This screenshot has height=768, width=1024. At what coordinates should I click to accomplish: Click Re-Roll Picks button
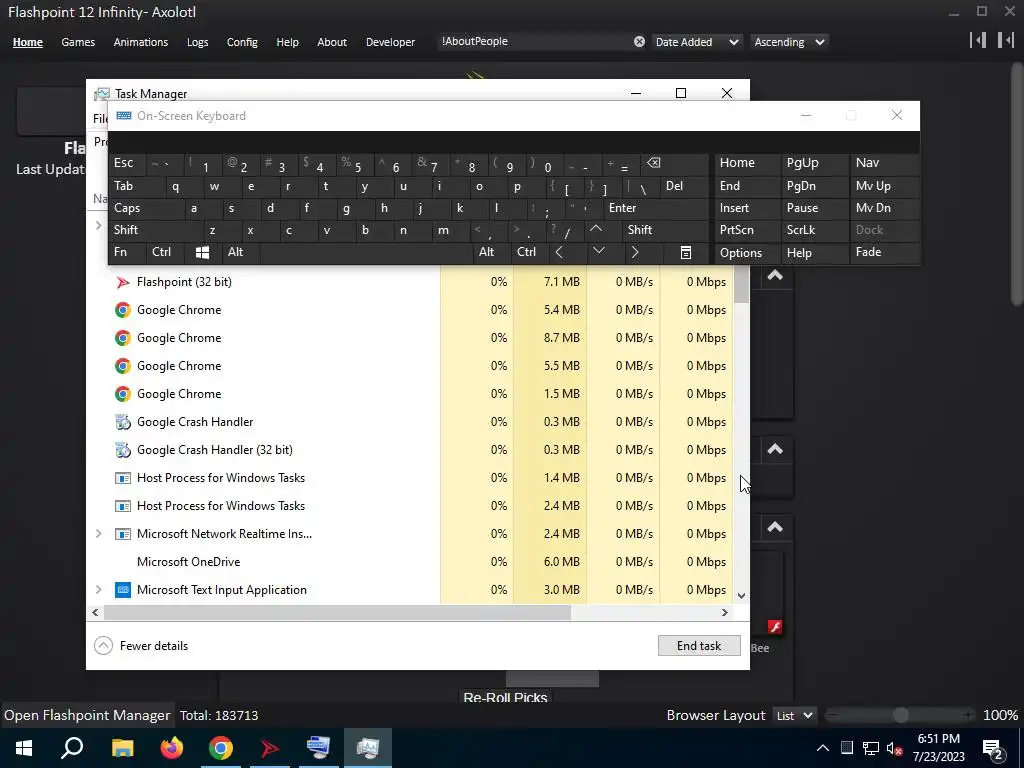pyautogui.click(x=505, y=696)
